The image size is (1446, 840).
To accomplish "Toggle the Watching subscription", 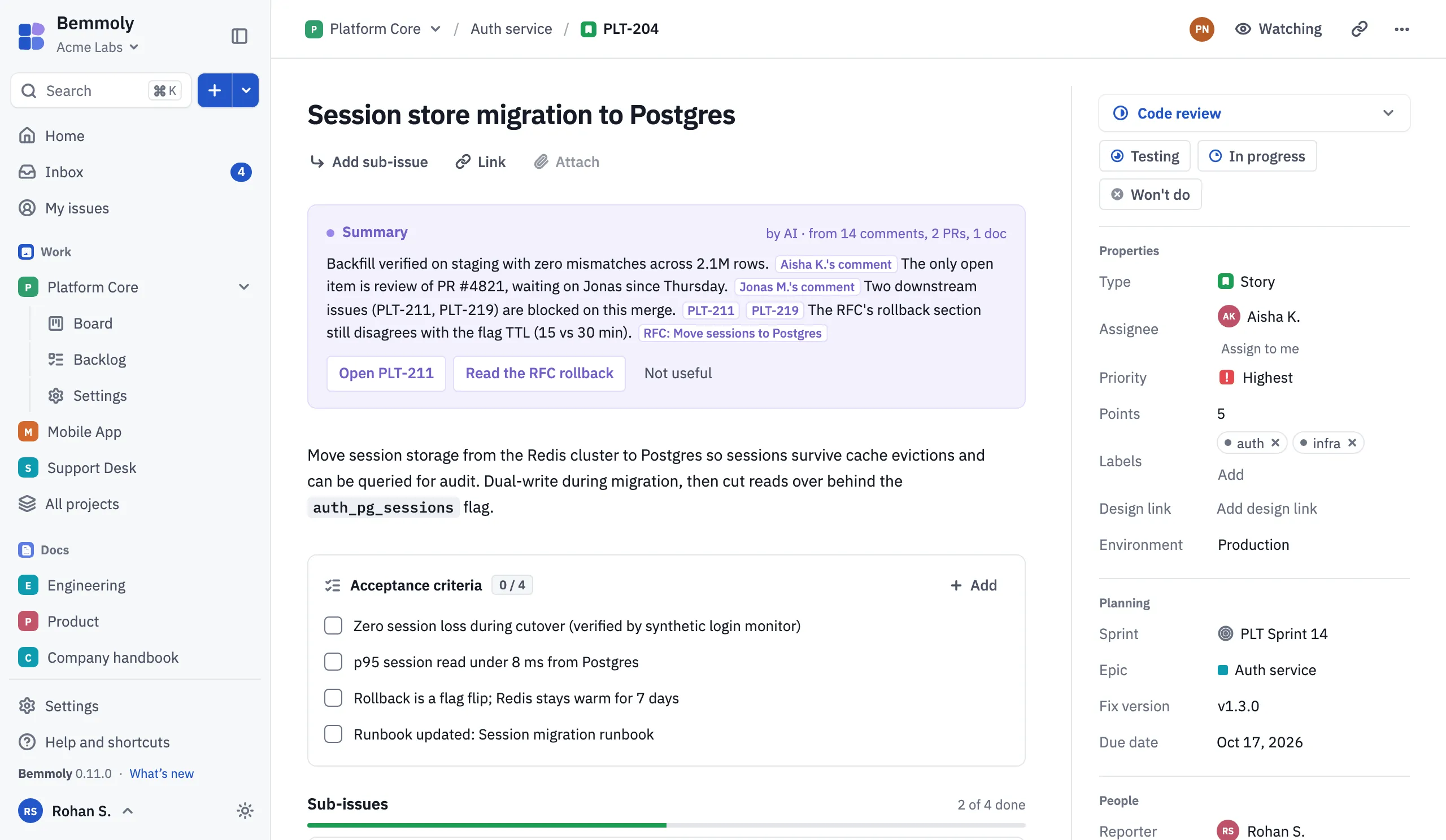I will point(1278,29).
